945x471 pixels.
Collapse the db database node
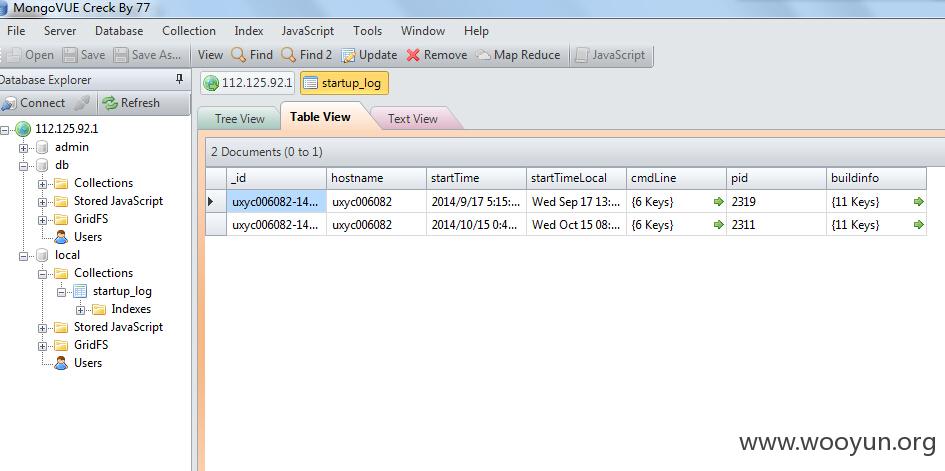pos(24,166)
